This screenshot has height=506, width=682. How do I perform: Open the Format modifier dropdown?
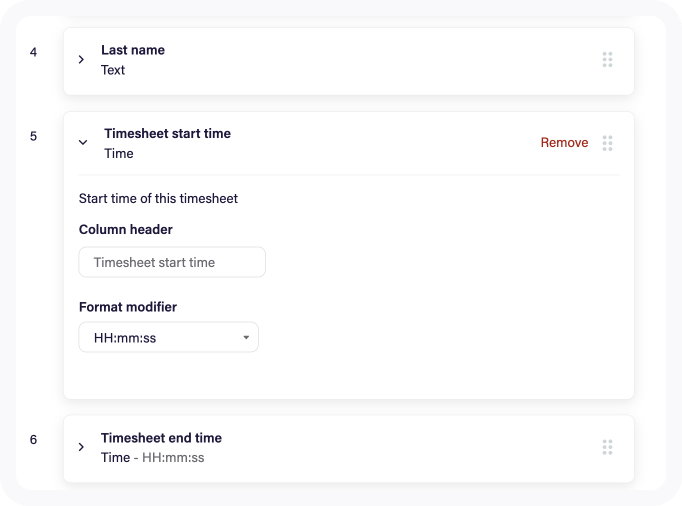pos(169,337)
